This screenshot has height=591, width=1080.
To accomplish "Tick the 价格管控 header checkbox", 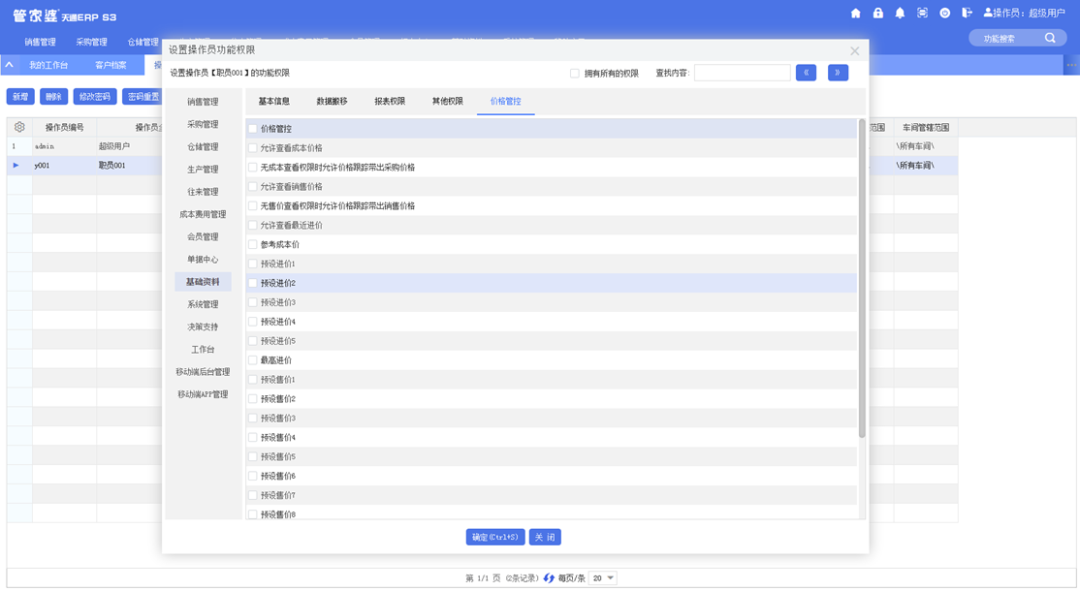I will coord(253,129).
